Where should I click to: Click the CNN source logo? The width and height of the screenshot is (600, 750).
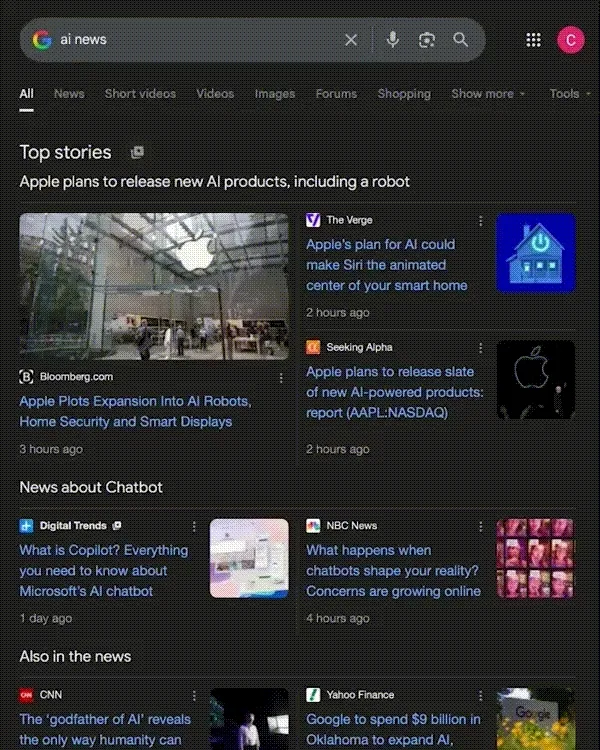[x=26, y=695]
